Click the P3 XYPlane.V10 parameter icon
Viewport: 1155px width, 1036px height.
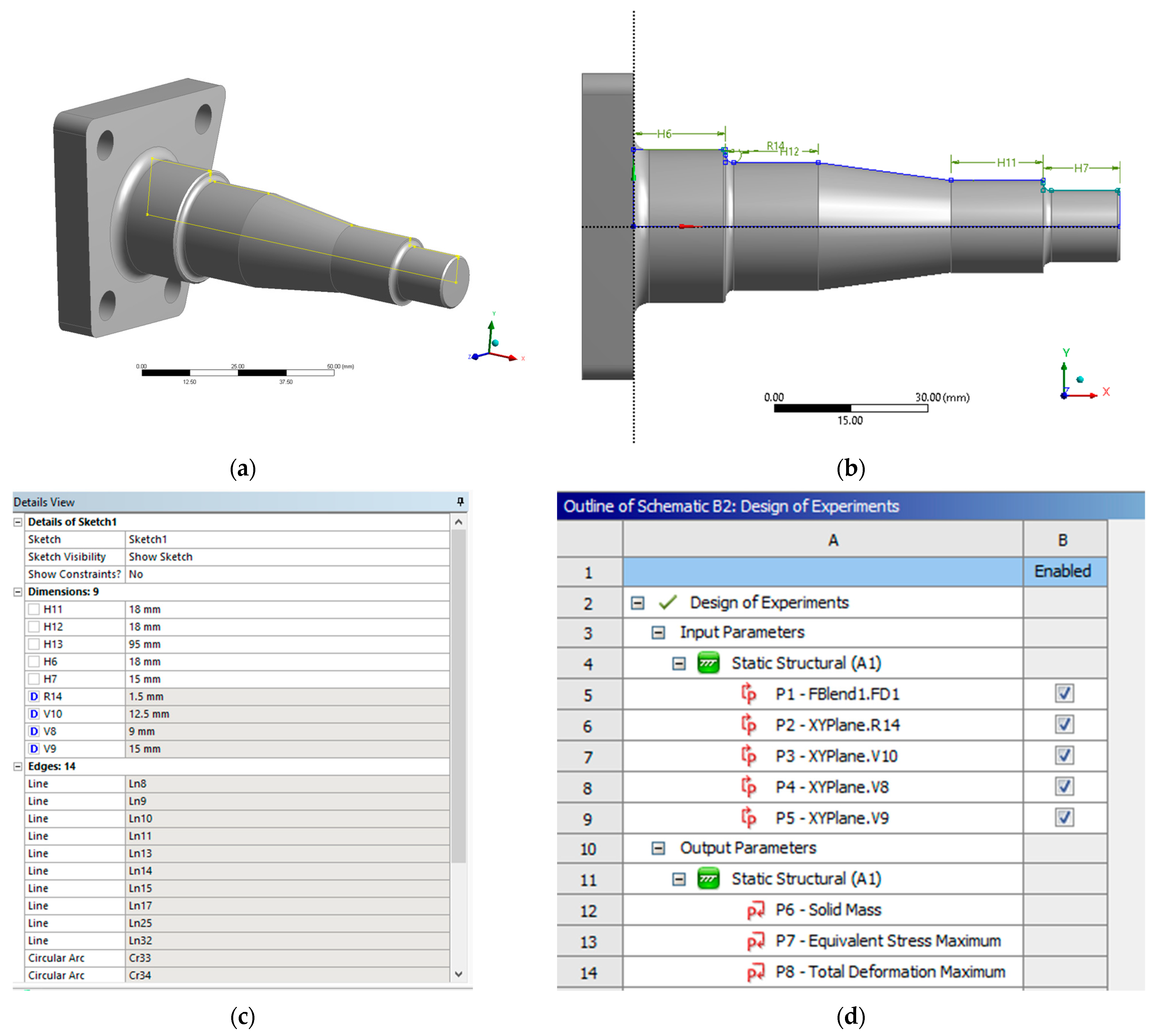[748, 756]
